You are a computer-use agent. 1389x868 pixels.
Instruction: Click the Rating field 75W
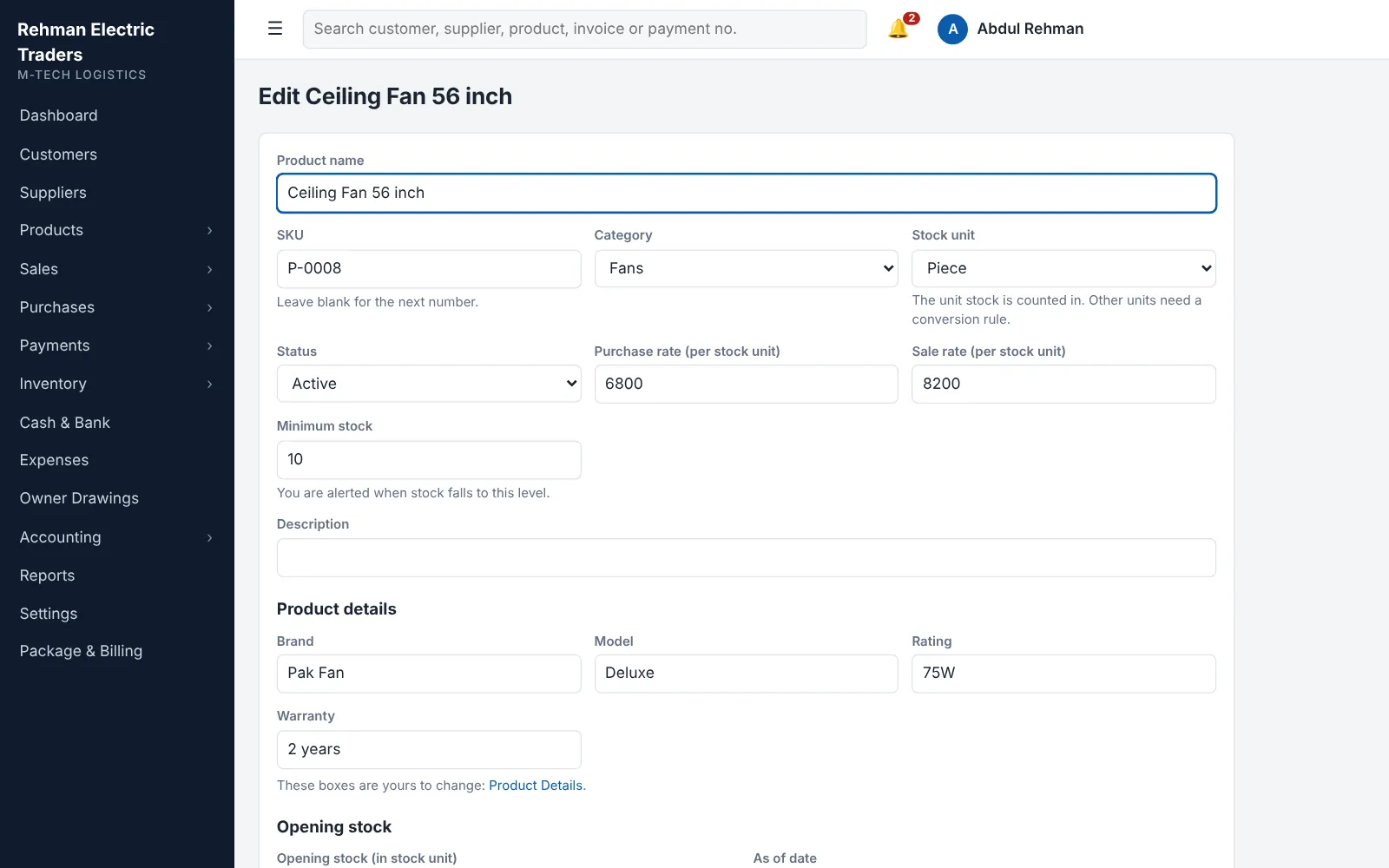[x=1063, y=674]
